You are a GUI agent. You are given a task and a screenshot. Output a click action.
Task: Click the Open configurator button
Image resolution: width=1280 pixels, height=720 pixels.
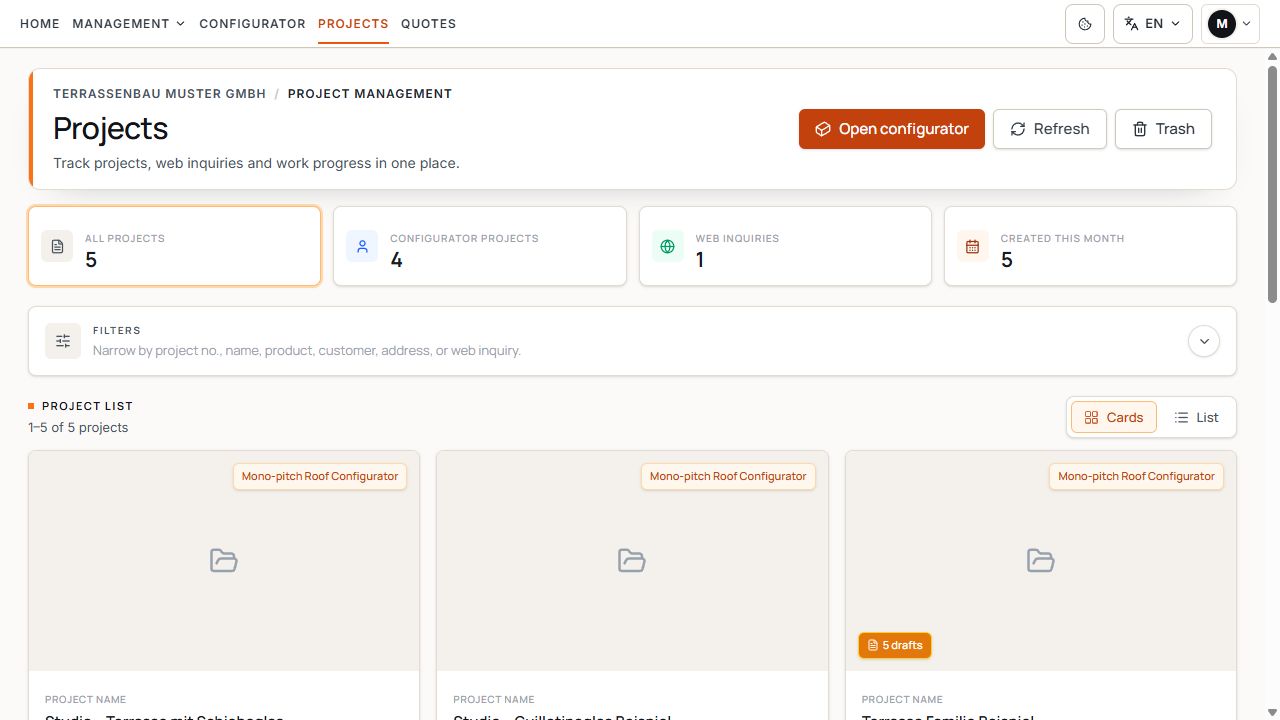[x=892, y=129]
